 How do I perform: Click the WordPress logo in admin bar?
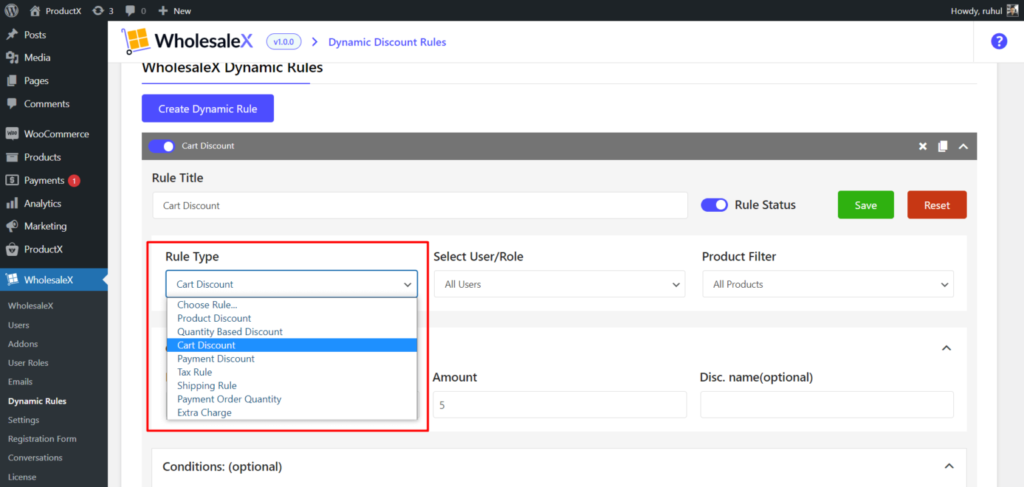point(12,10)
